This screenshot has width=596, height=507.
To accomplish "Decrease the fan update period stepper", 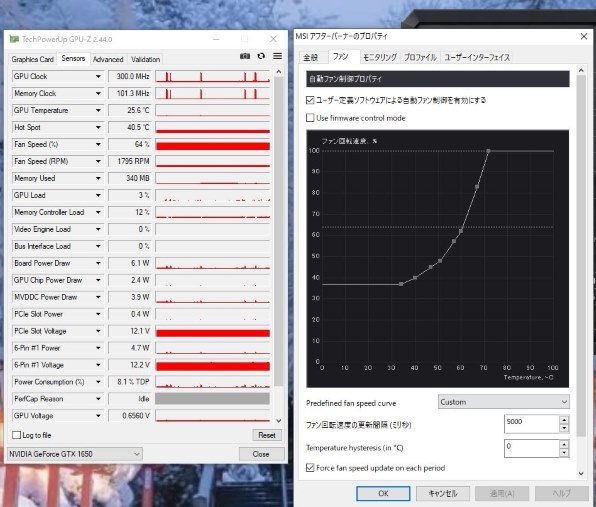I will [564, 428].
